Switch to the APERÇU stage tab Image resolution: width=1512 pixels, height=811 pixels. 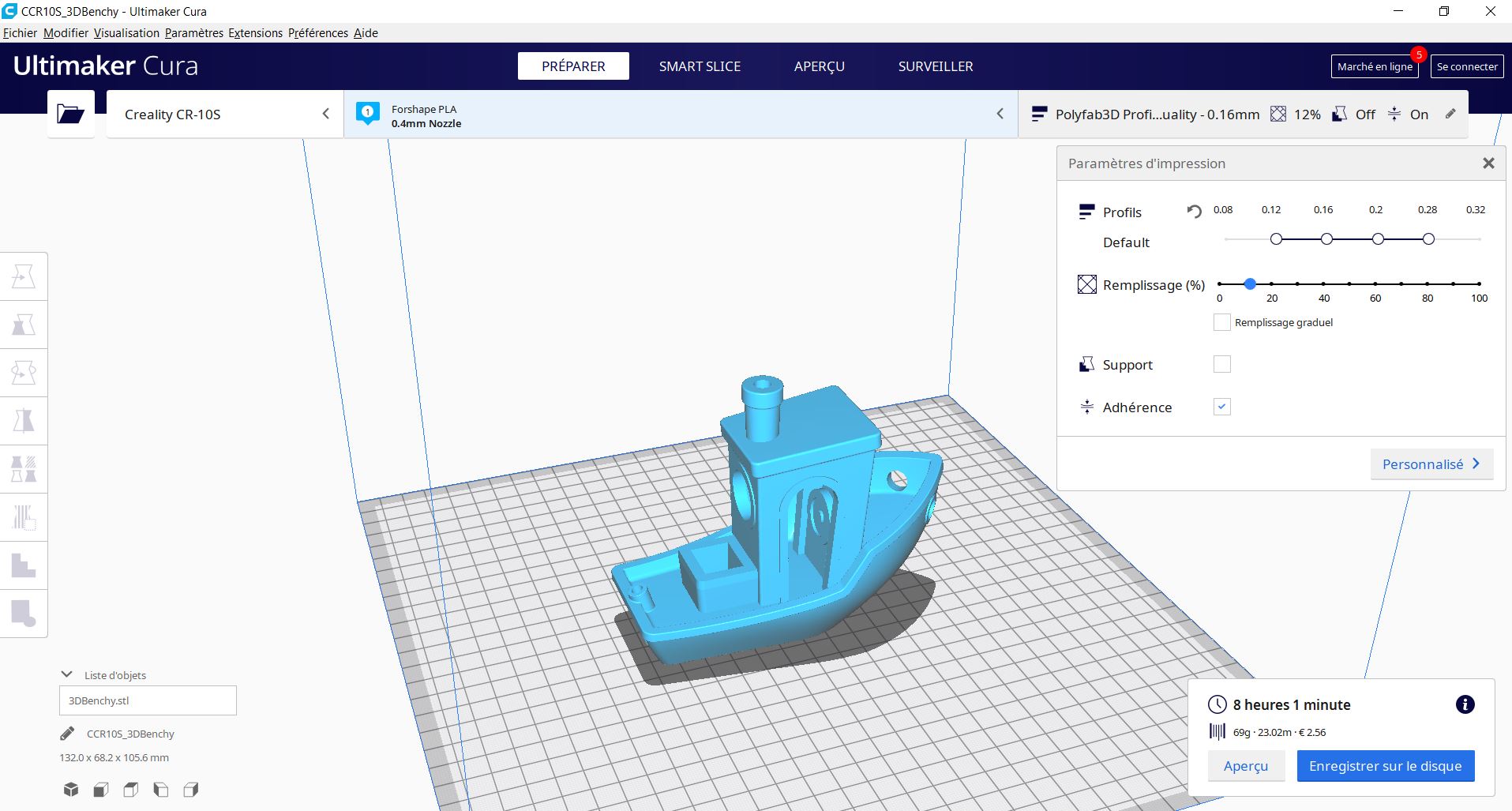(819, 66)
